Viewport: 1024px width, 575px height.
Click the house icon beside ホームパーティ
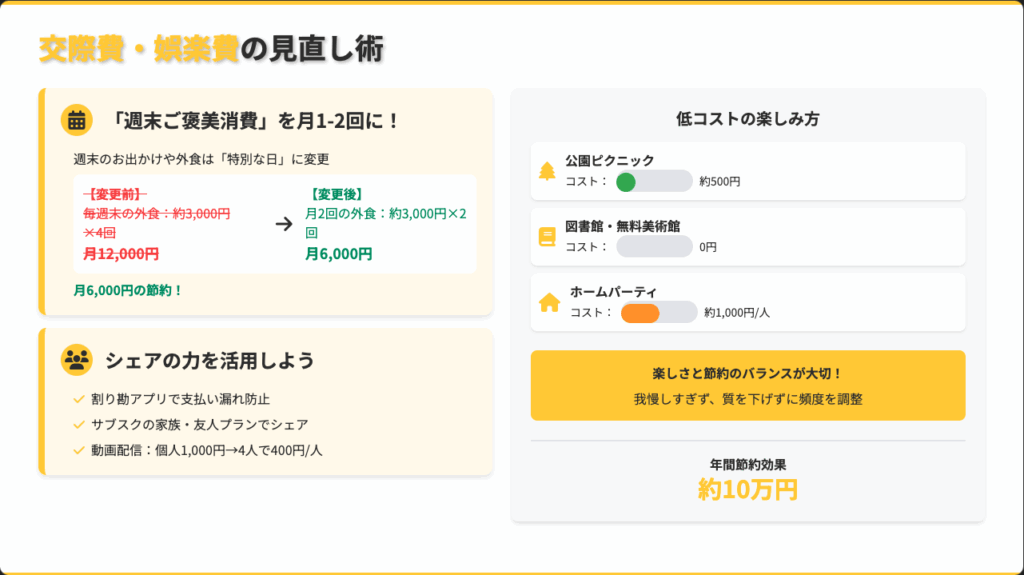[549, 302]
